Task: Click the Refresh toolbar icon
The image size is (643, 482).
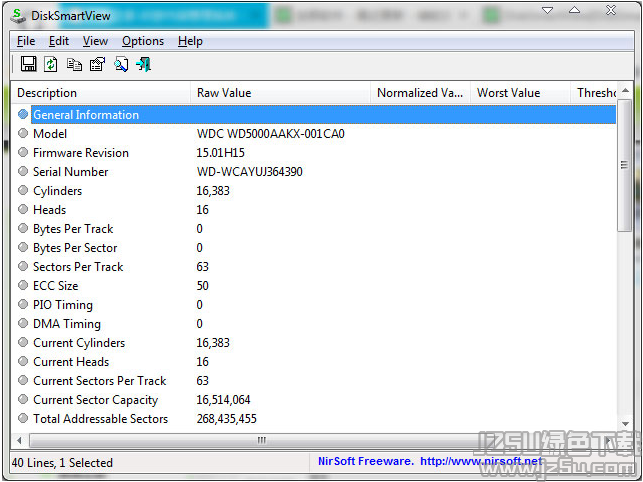Action: coord(51,64)
